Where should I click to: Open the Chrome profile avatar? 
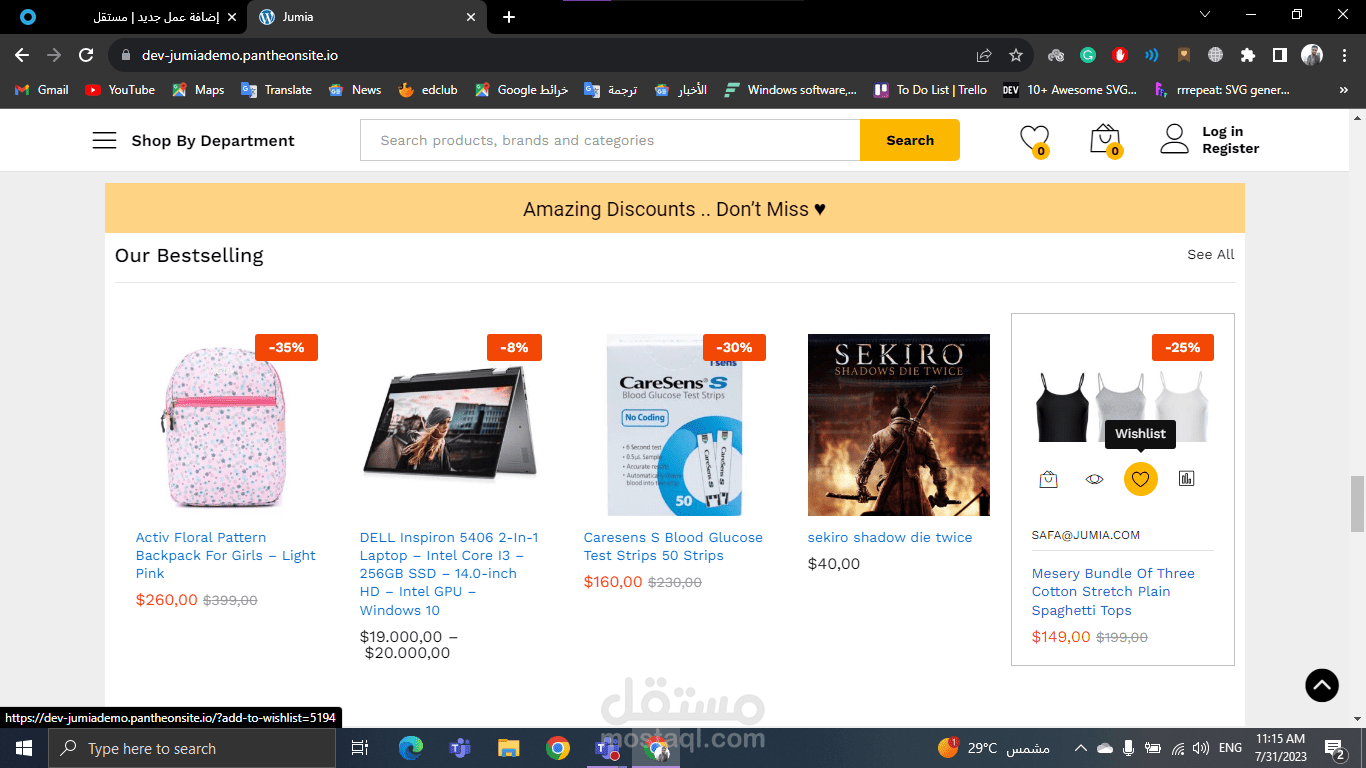(1311, 55)
